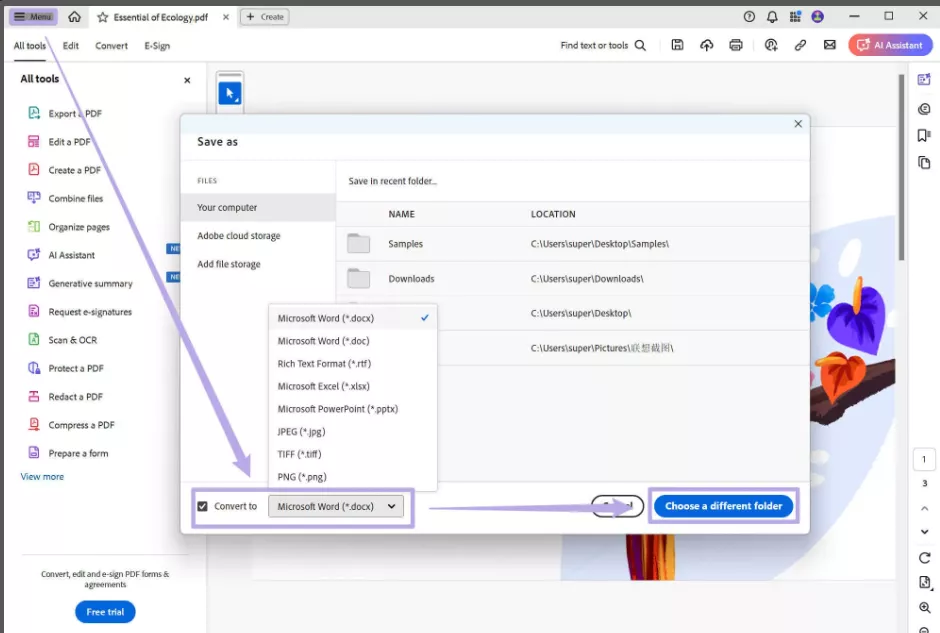Open the Menu button

[33, 16]
